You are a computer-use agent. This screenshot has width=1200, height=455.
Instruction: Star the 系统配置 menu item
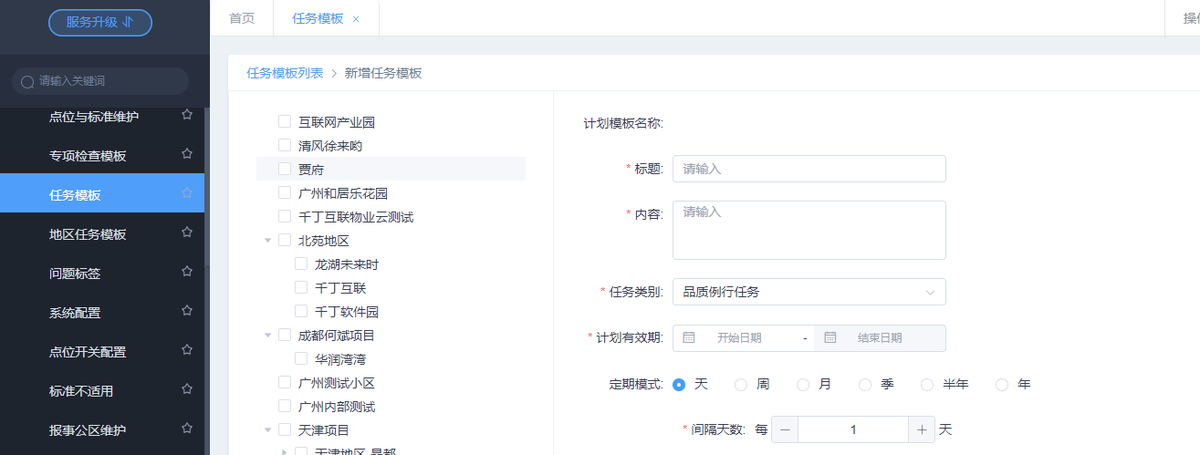(186, 311)
